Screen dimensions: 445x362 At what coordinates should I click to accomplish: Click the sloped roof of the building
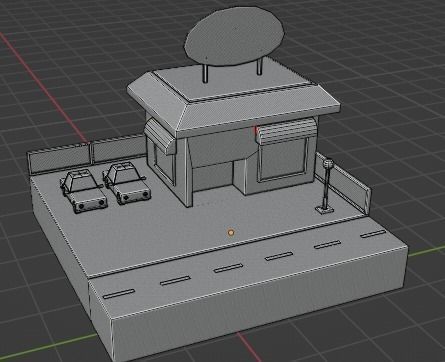point(233,97)
